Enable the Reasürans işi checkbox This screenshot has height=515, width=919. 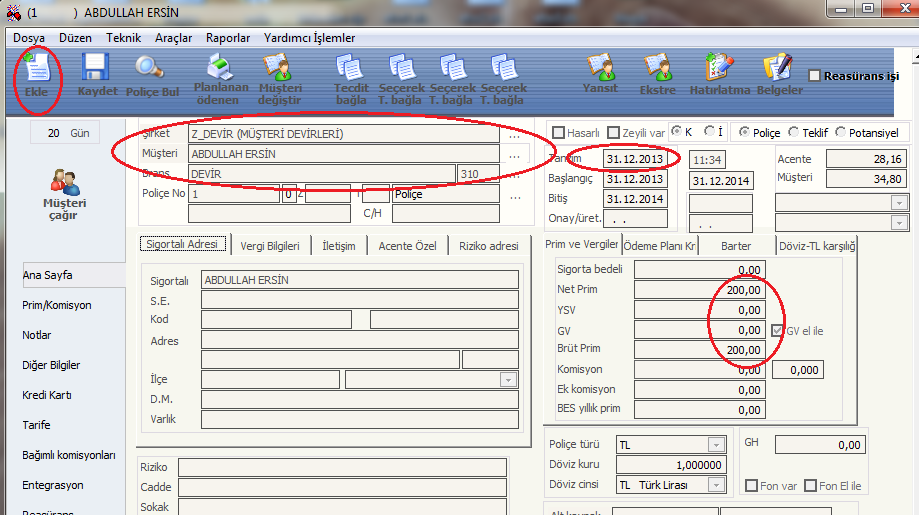[814, 76]
